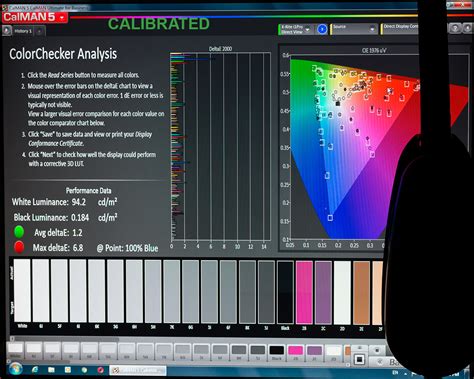474x379 pixels.
Task: Click the "@ Point: 100% Blue" text
Action: 127,248
